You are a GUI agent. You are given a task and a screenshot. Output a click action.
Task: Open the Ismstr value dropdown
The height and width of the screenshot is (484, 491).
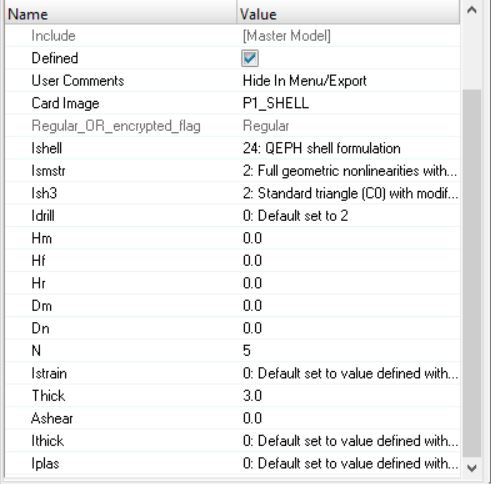[349, 171]
